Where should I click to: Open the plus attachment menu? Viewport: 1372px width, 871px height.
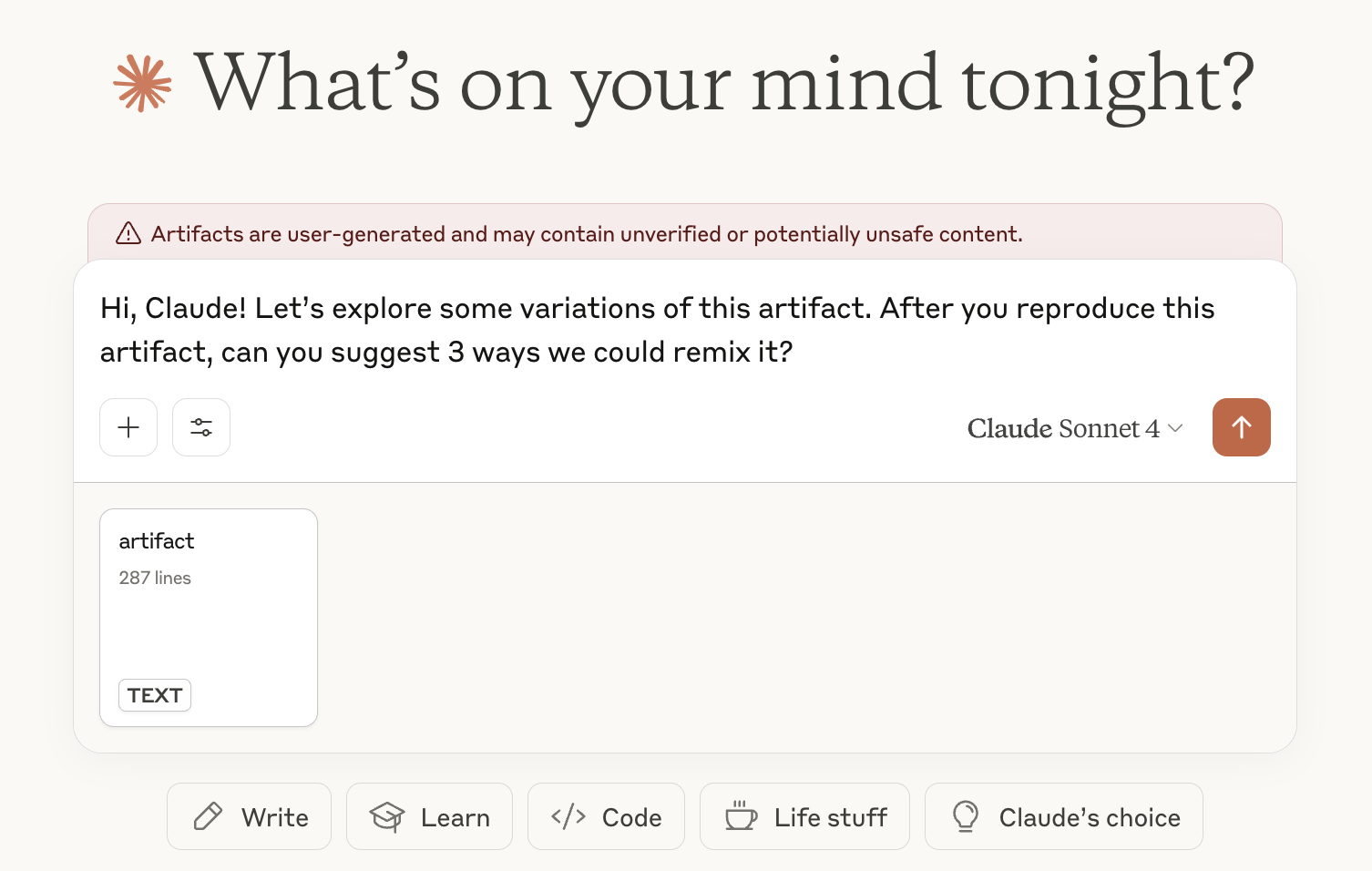(x=128, y=427)
